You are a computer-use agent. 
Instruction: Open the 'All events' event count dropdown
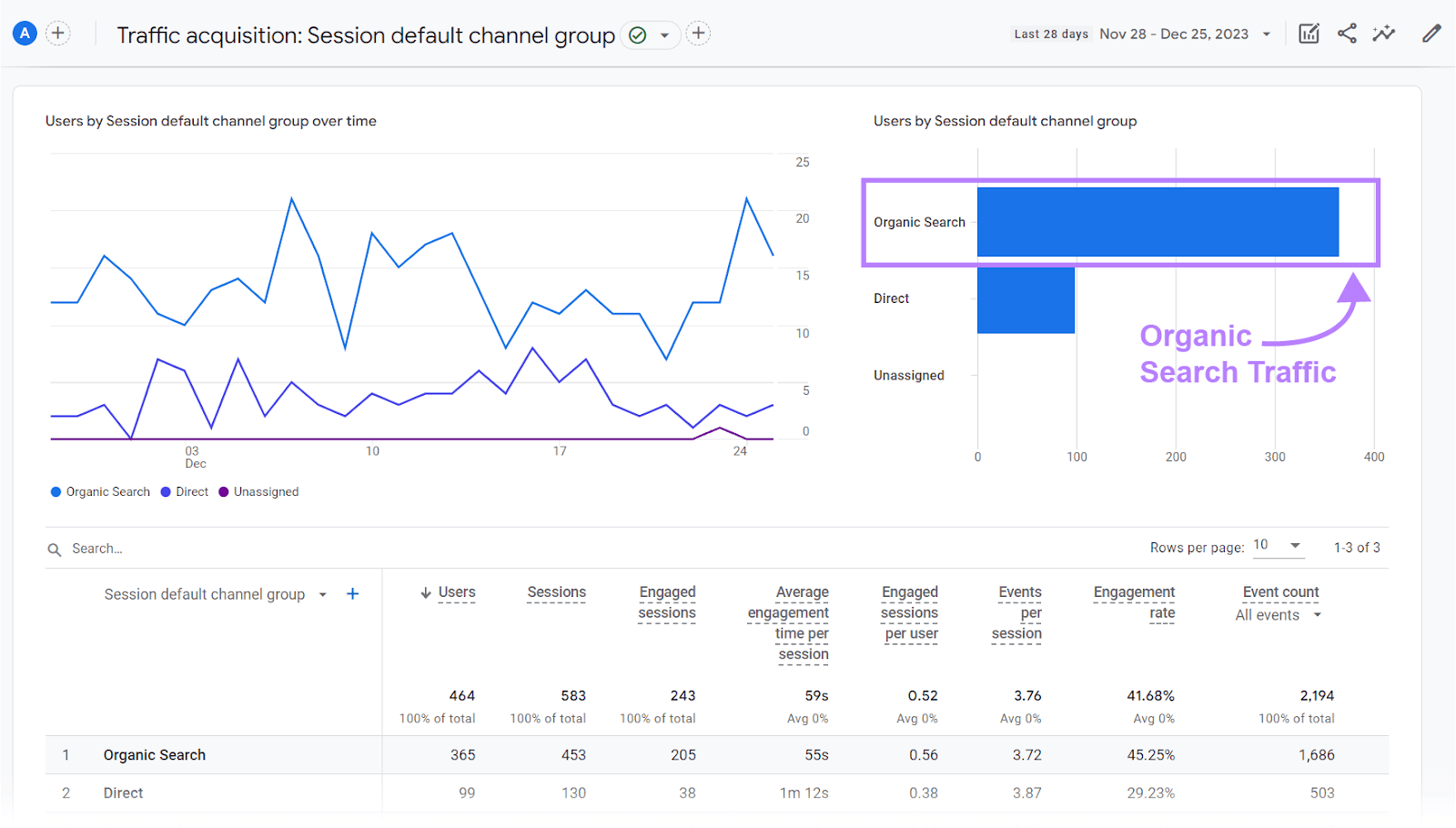(x=1278, y=615)
